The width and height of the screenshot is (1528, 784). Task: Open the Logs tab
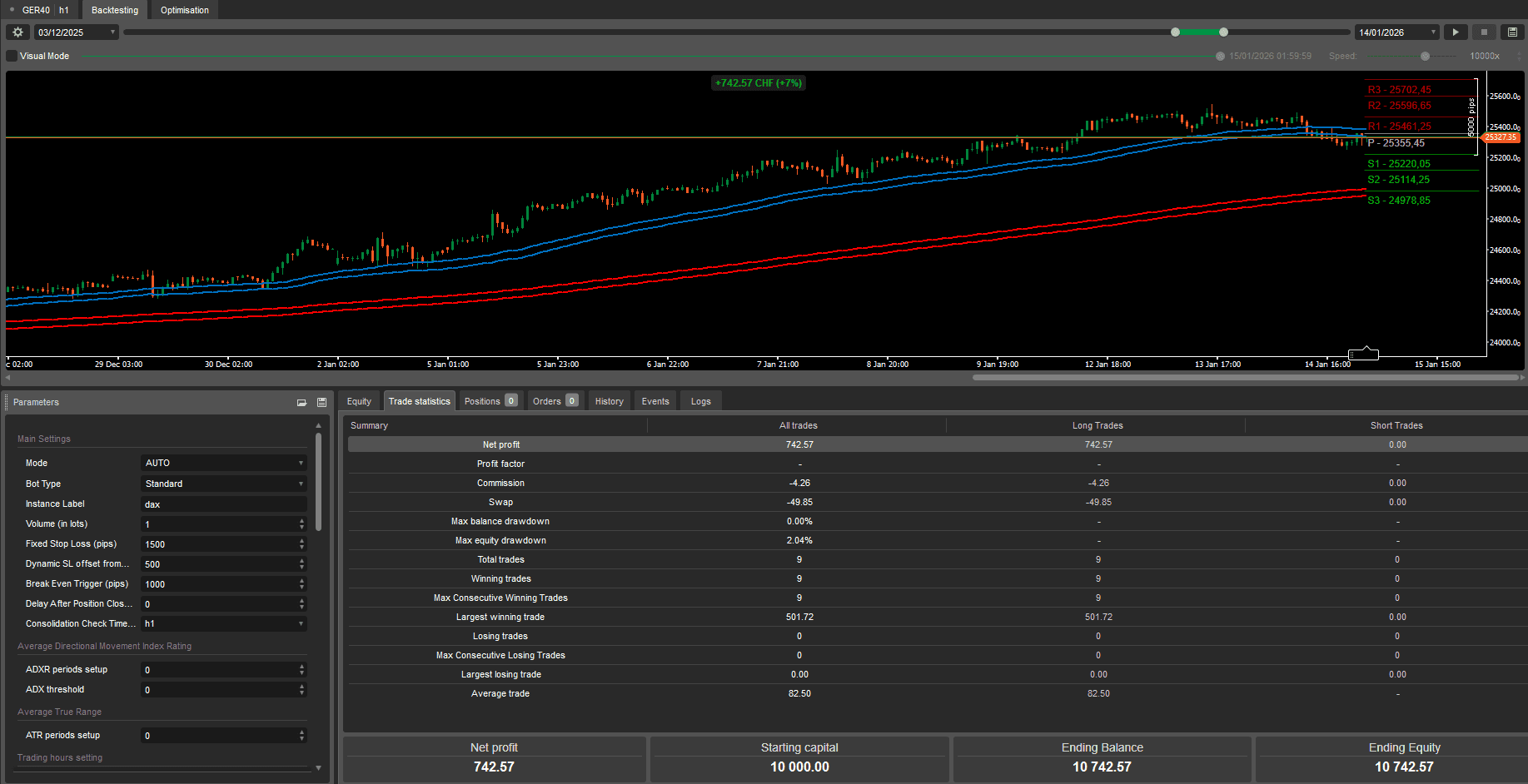click(701, 401)
